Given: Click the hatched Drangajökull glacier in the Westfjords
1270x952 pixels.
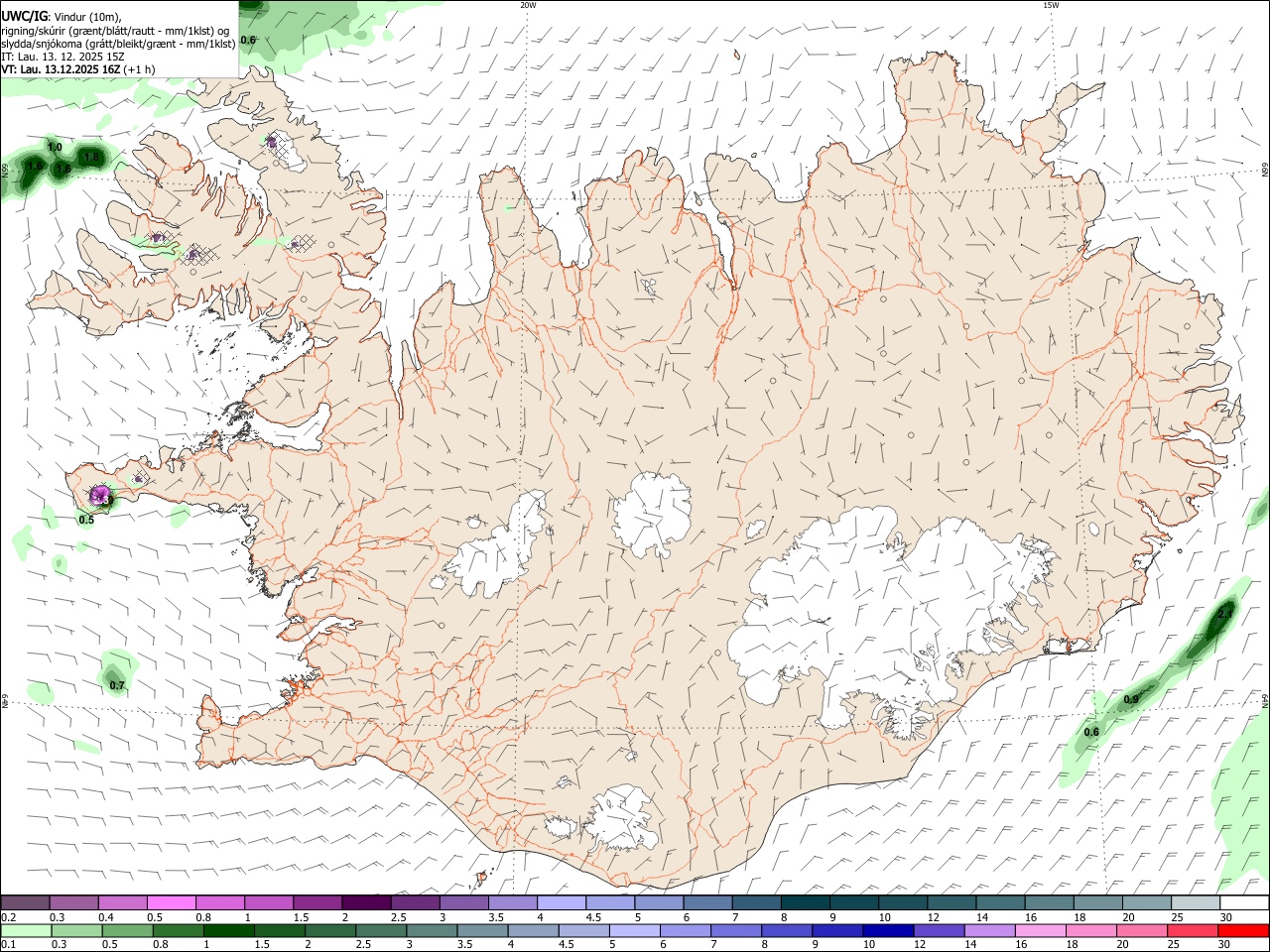Looking at the screenshot, I should point(286,152).
